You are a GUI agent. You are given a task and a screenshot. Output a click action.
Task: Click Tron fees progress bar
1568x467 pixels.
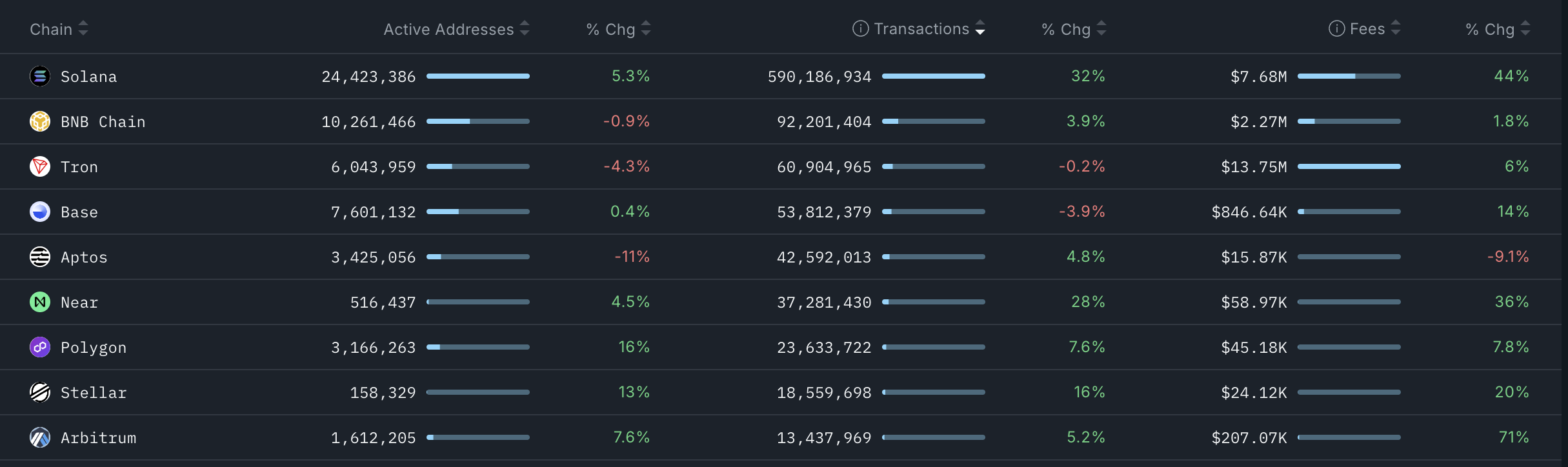click(x=1349, y=166)
